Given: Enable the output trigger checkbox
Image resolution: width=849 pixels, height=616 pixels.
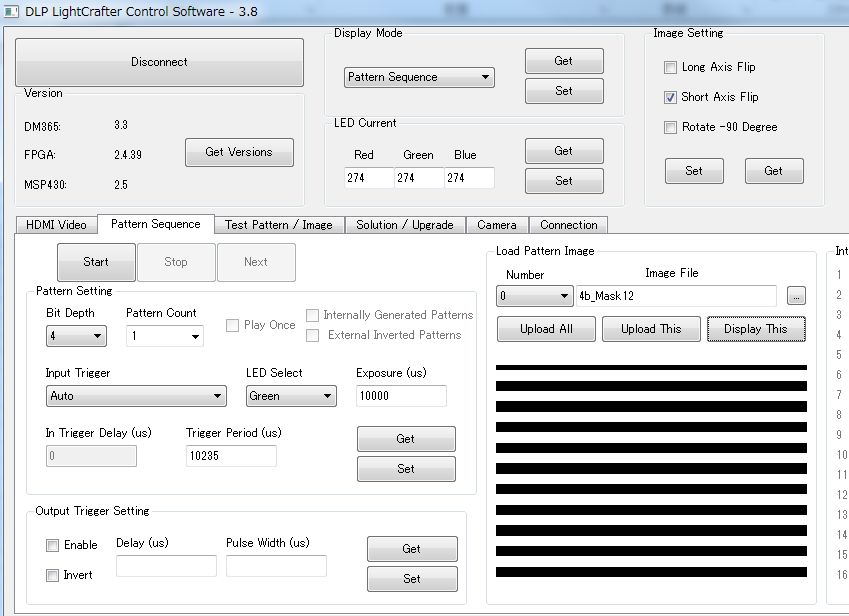Looking at the screenshot, I should pos(53,545).
